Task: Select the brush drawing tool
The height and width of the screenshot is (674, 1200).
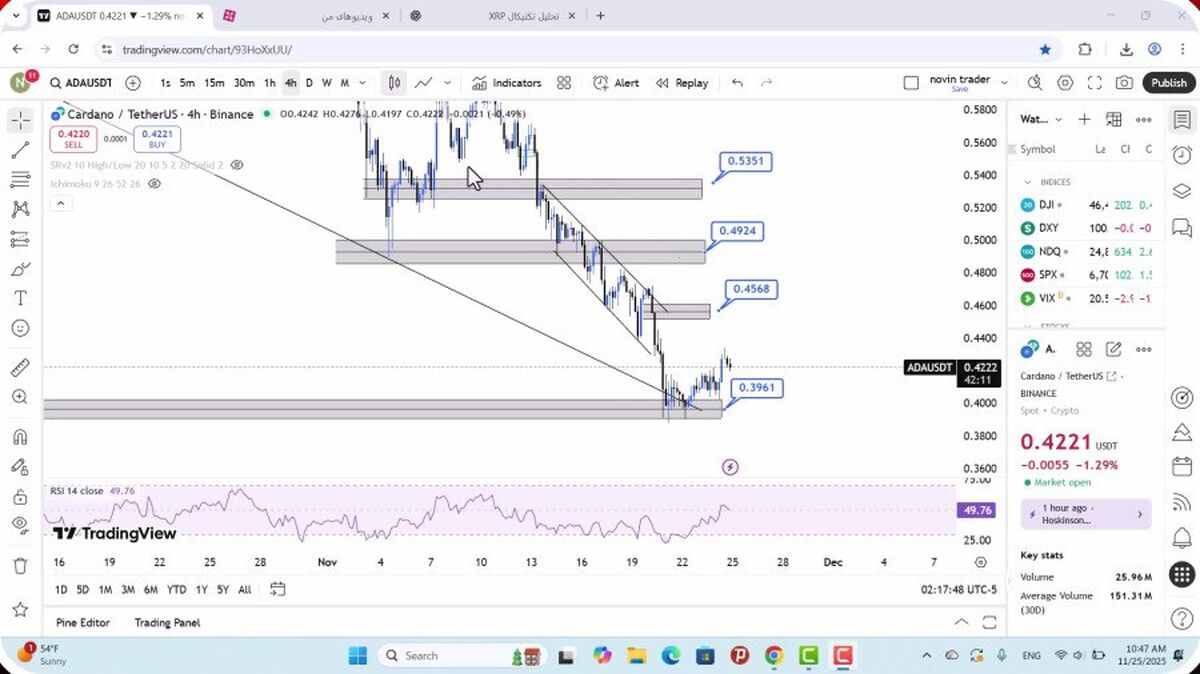Action: point(20,269)
